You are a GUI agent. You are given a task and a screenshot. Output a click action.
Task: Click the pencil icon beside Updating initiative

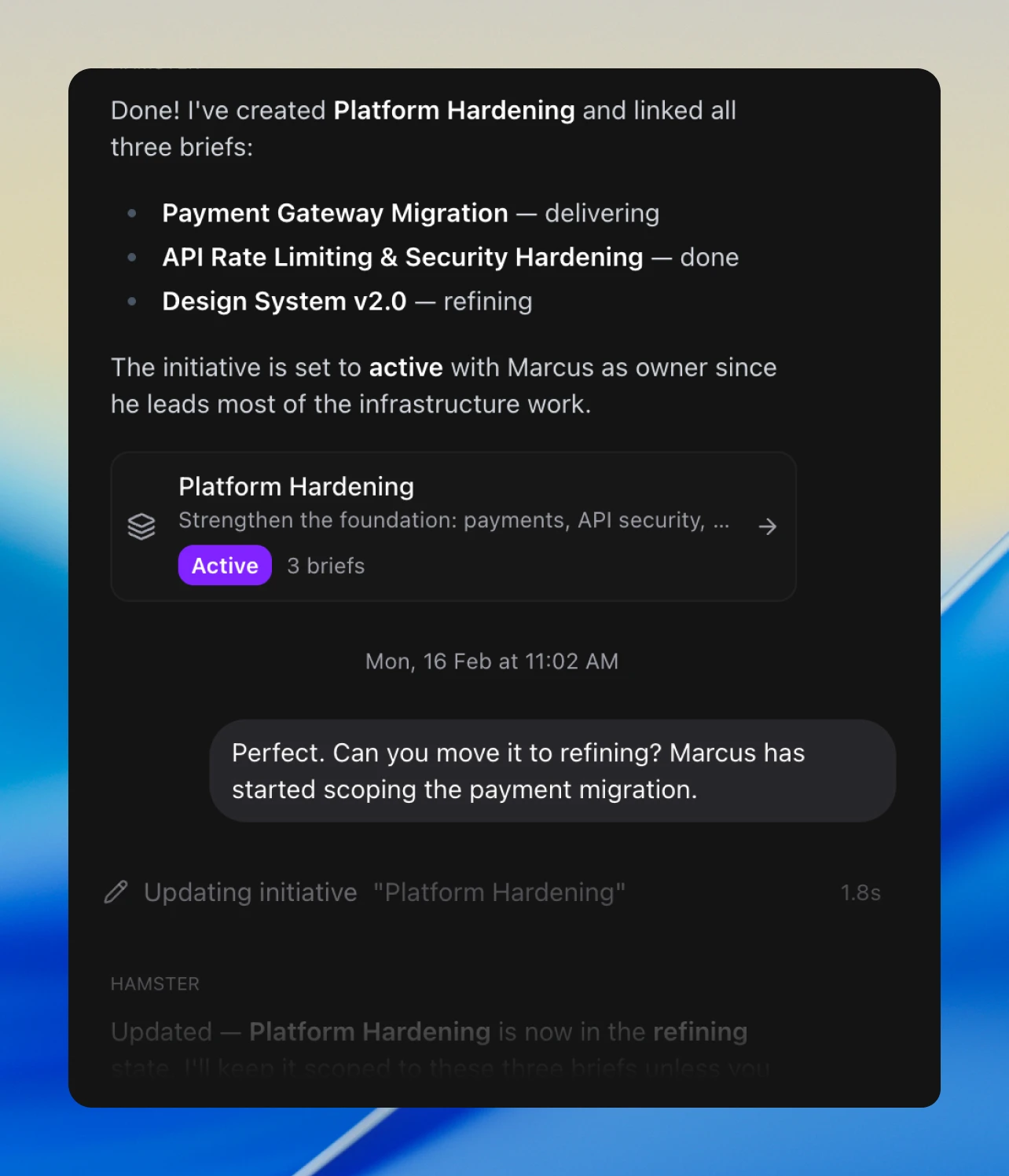[116, 892]
